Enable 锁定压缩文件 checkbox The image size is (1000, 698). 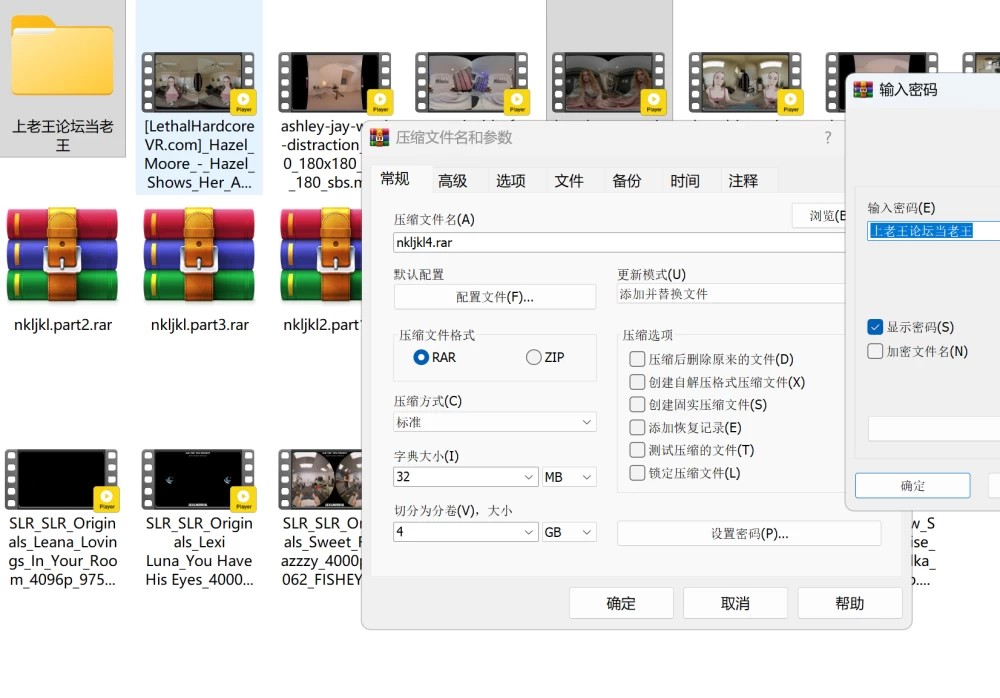(637, 473)
